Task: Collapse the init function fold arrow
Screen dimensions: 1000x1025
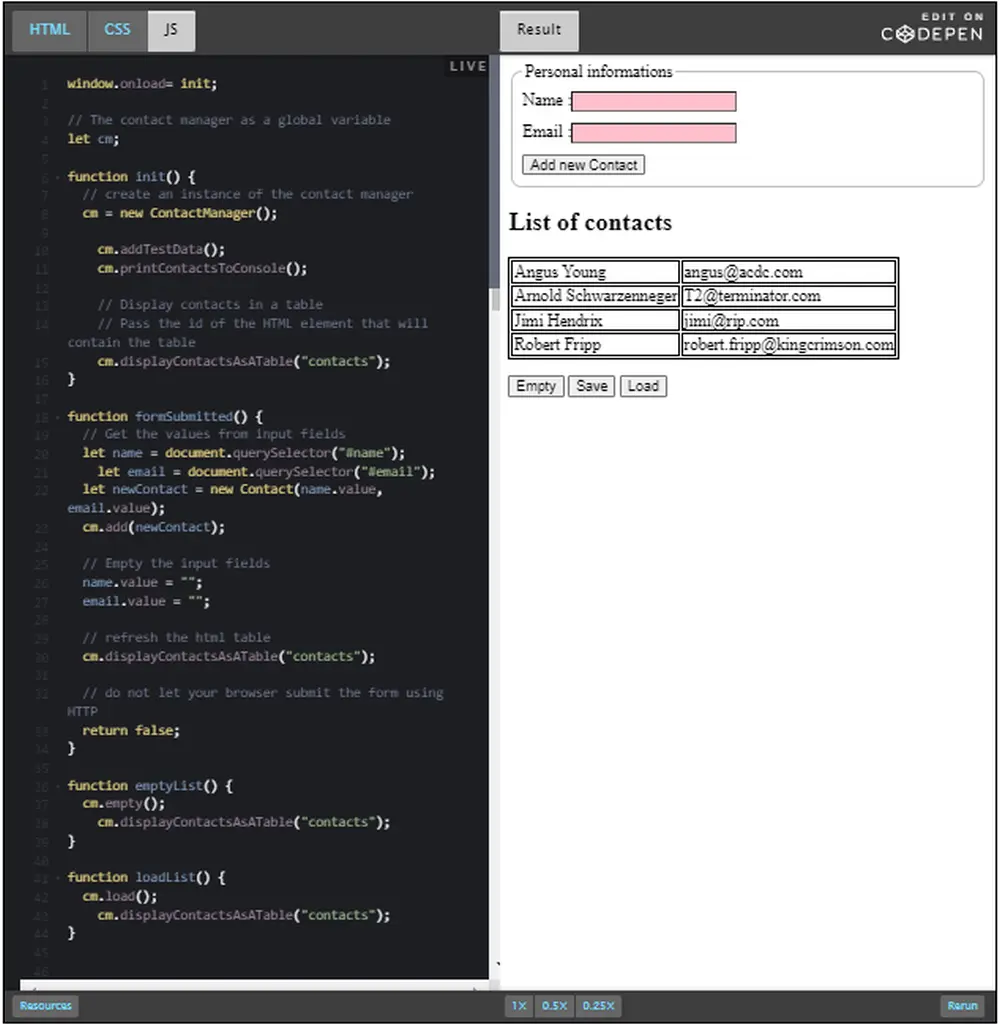Action: coord(58,177)
